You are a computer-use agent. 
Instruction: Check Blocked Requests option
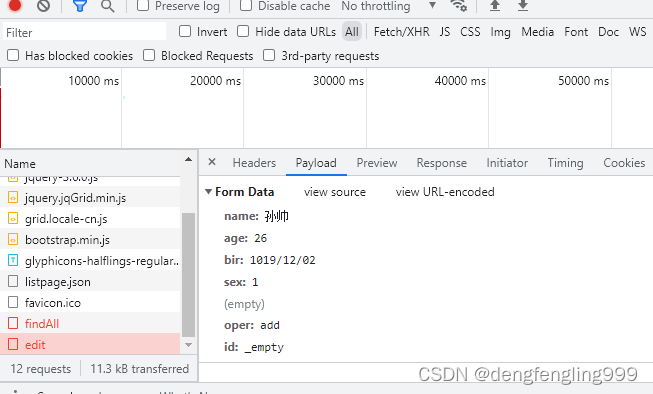point(149,55)
